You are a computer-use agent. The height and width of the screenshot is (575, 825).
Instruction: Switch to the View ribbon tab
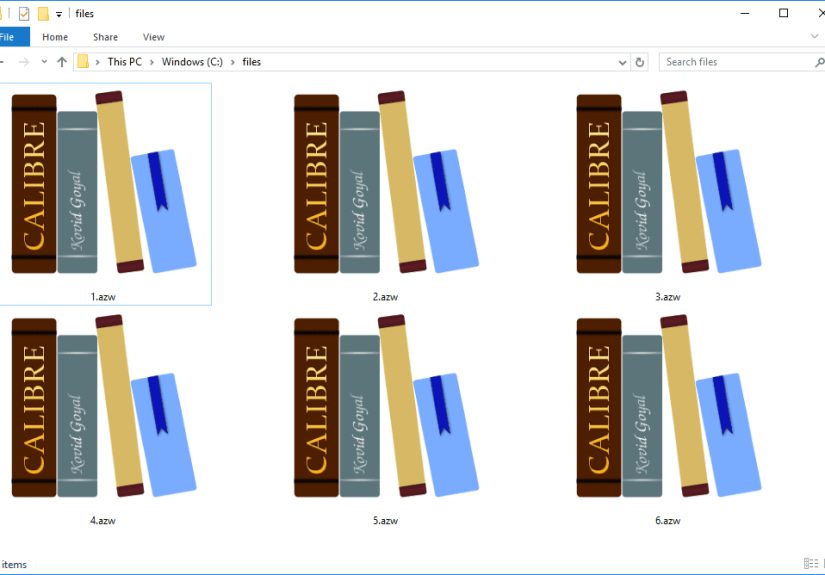click(154, 37)
